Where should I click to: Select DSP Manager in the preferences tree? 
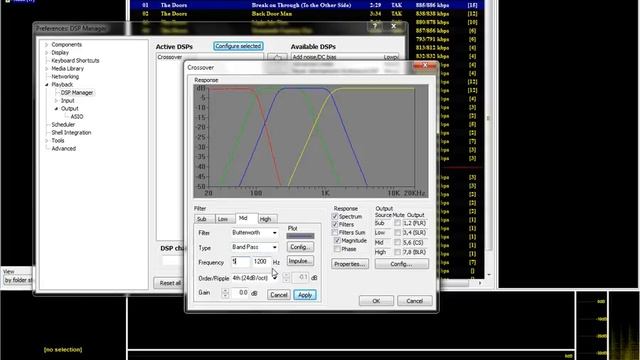pyautogui.click(x=77, y=93)
